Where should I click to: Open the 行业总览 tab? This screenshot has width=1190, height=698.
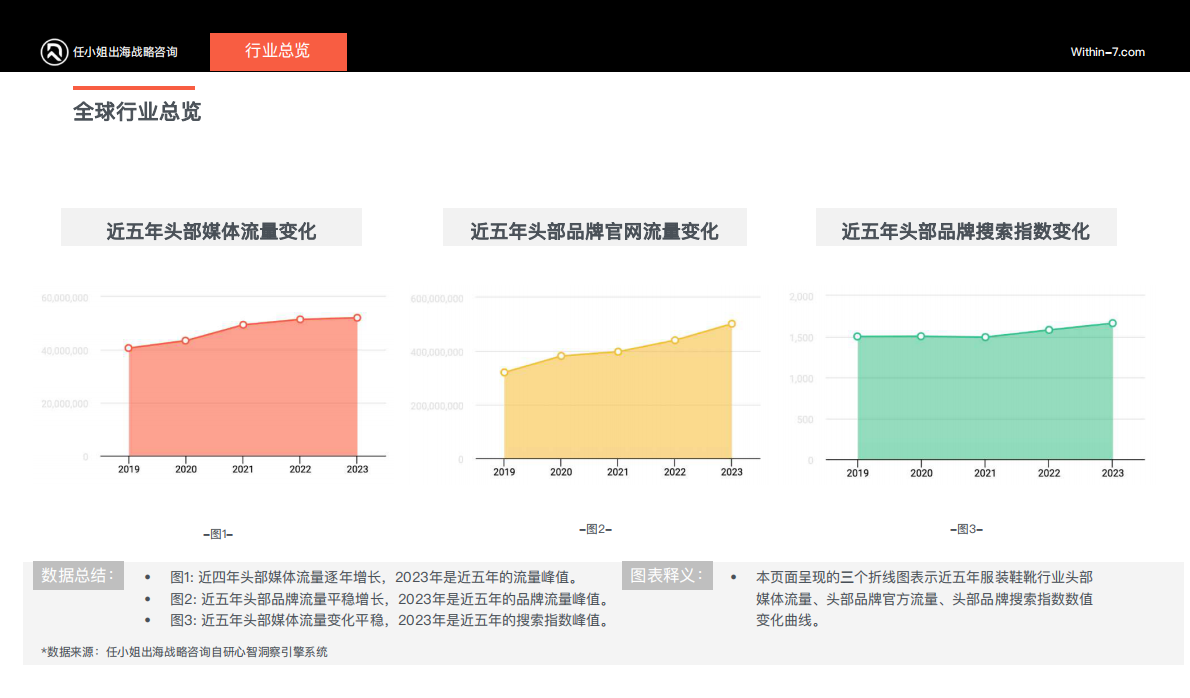click(x=278, y=51)
